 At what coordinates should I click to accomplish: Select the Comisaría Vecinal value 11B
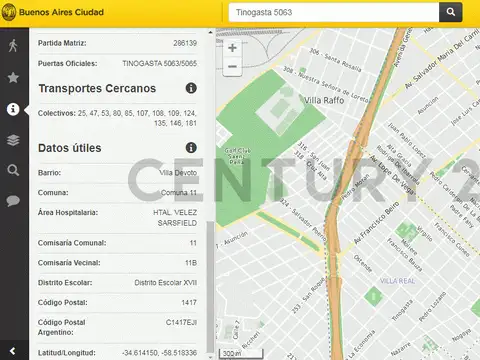(191, 263)
